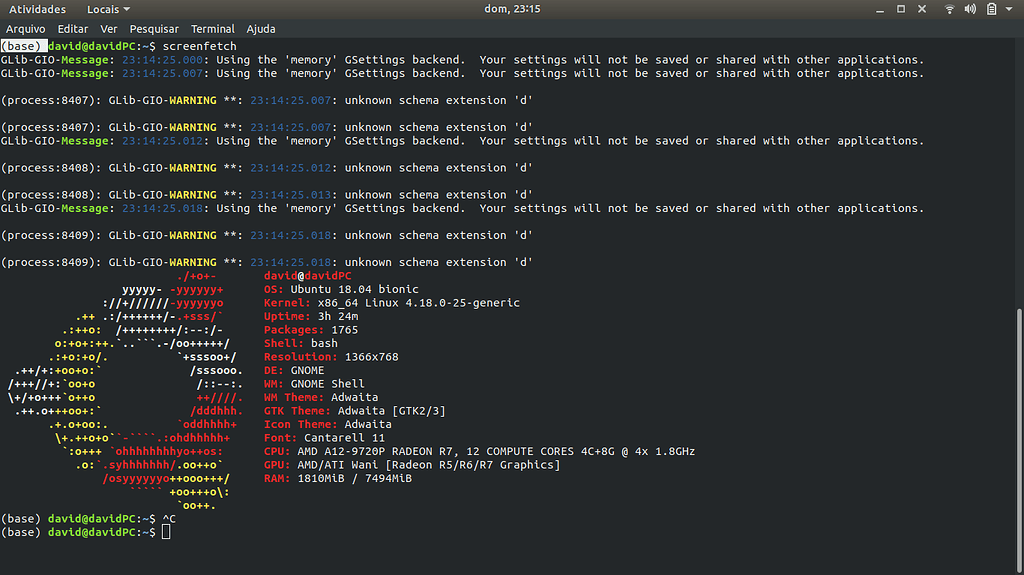Click the volume speaker icon

[x=970, y=9]
